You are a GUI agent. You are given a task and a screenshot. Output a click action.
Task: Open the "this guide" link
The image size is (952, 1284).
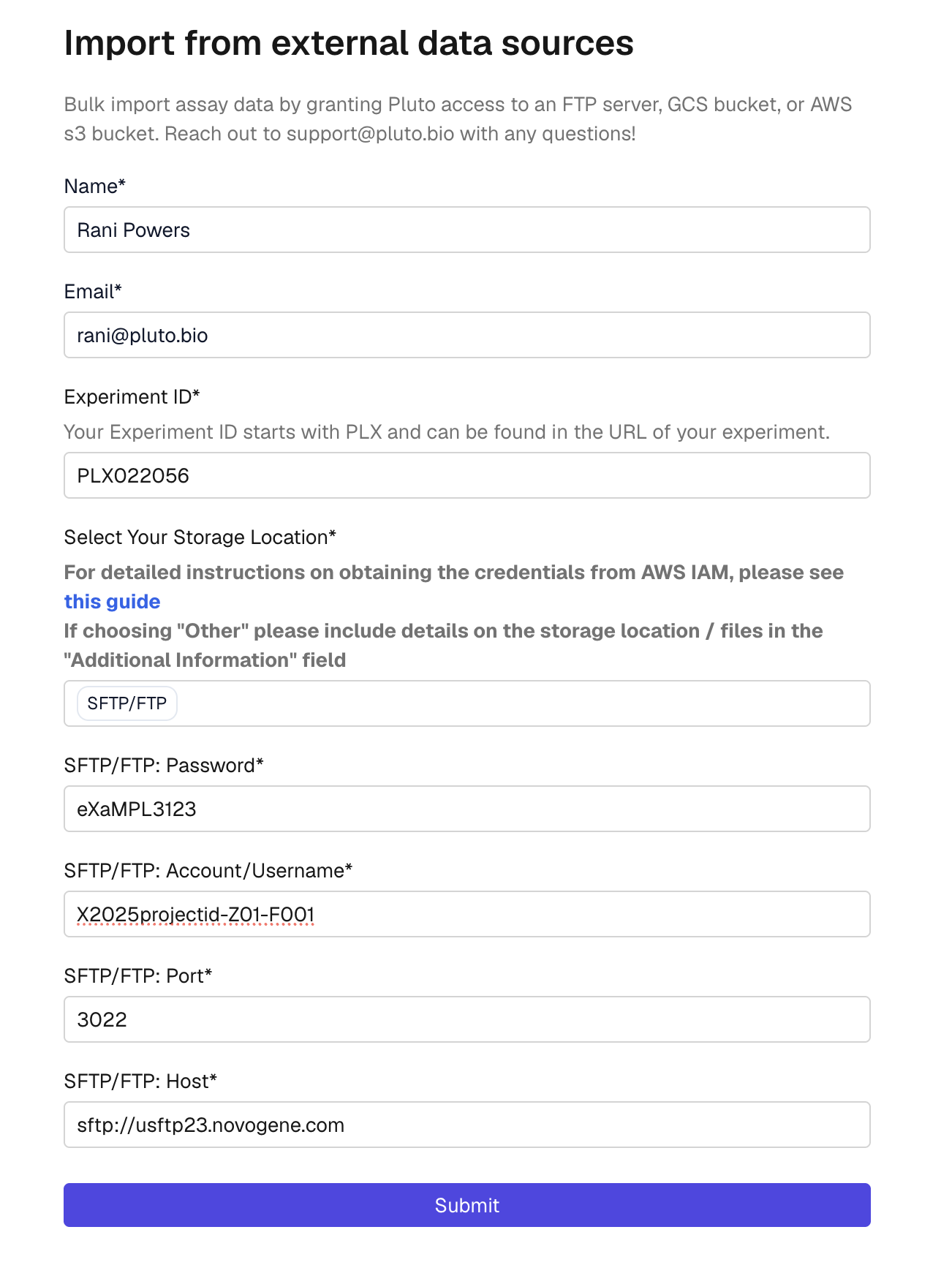pyautogui.click(x=112, y=602)
